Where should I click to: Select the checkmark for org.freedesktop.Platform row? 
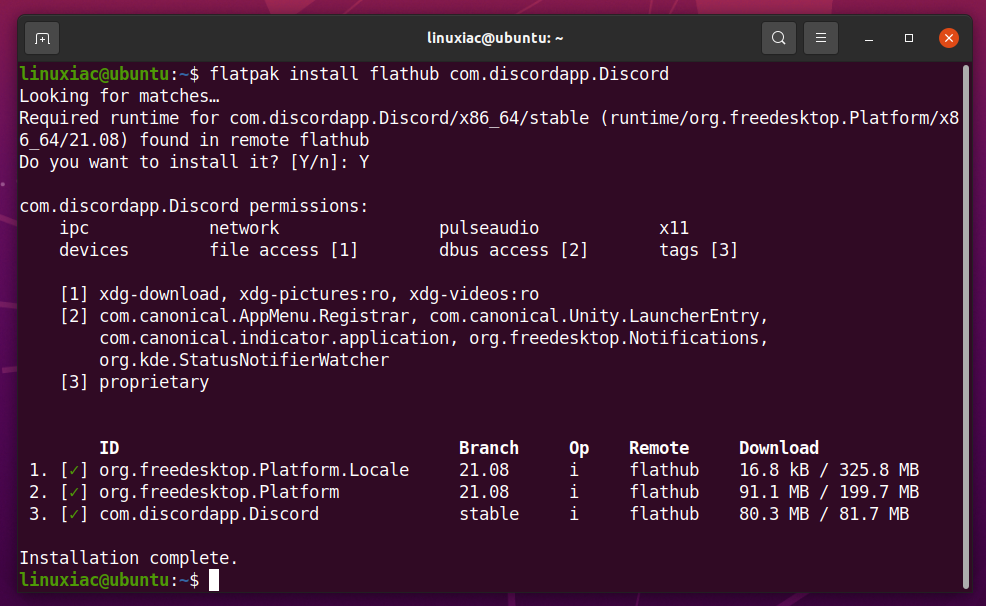(74, 492)
